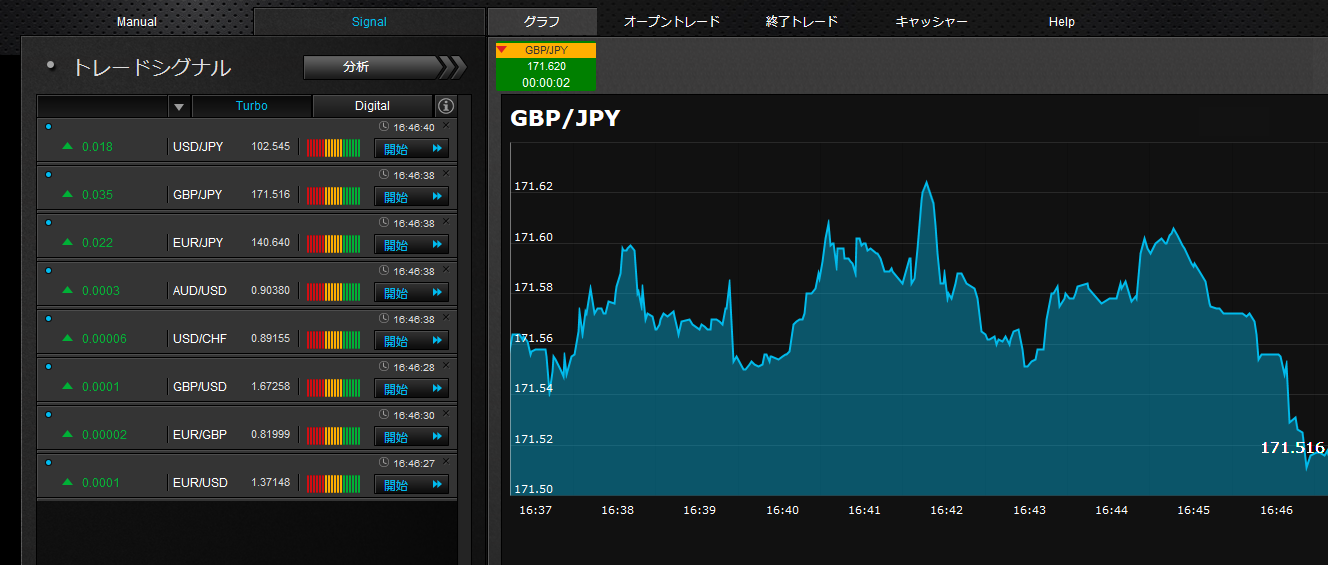The height and width of the screenshot is (565, 1328).
Task: Click the USD/CHF pair name
Action: pyautogui.click(x=200, y=338)
